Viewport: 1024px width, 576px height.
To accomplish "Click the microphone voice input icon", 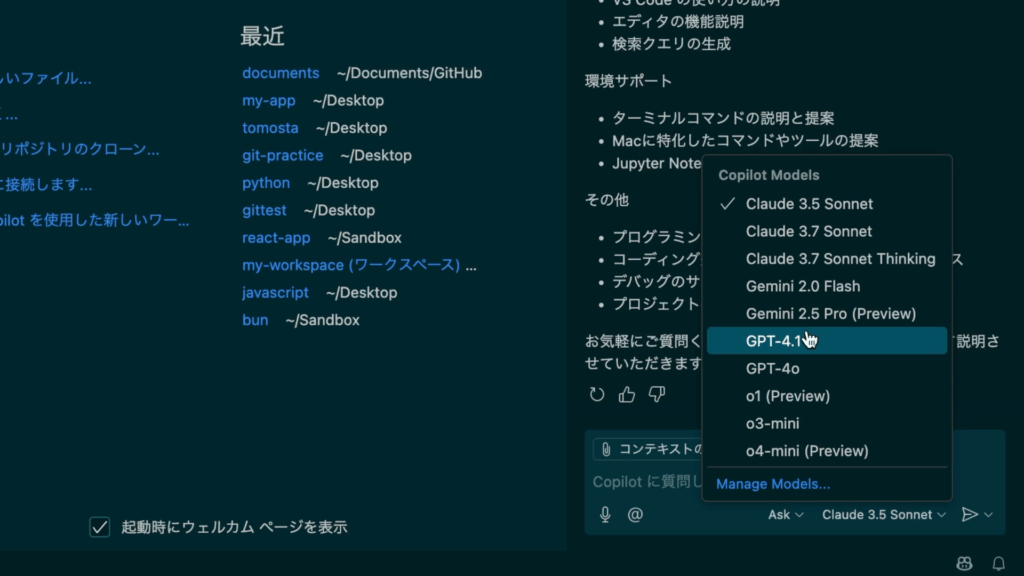I will (605, 515).
